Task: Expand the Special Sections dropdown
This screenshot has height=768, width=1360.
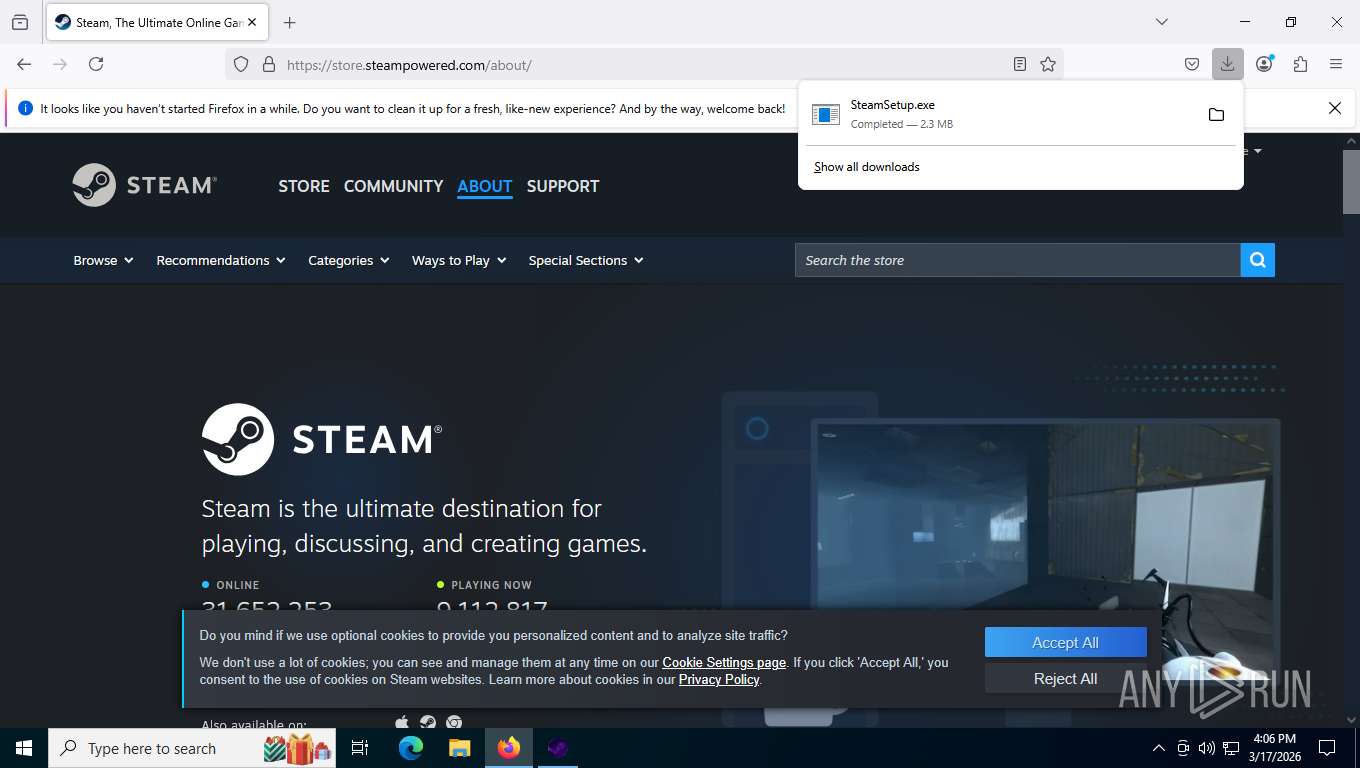Action: [x=586, y=260]
